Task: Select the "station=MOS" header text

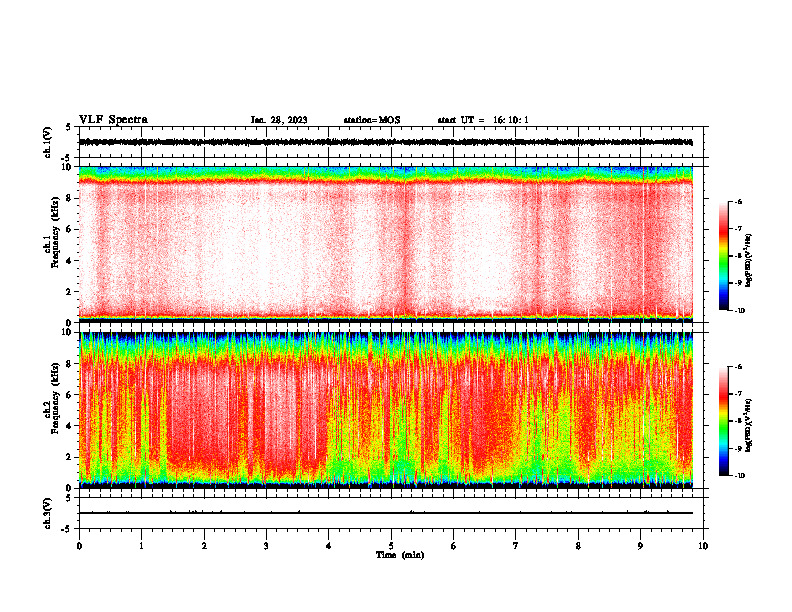Action: point(372,120)
